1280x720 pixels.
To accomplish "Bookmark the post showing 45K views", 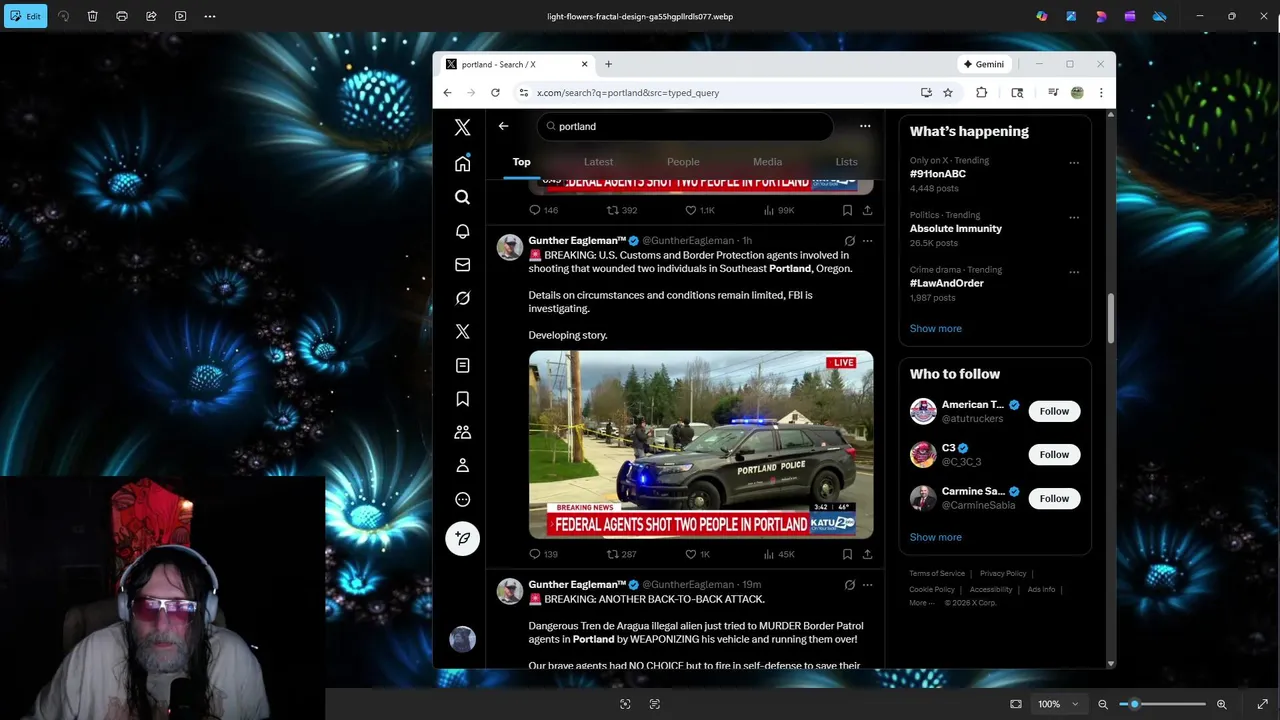I will (847, 554).
